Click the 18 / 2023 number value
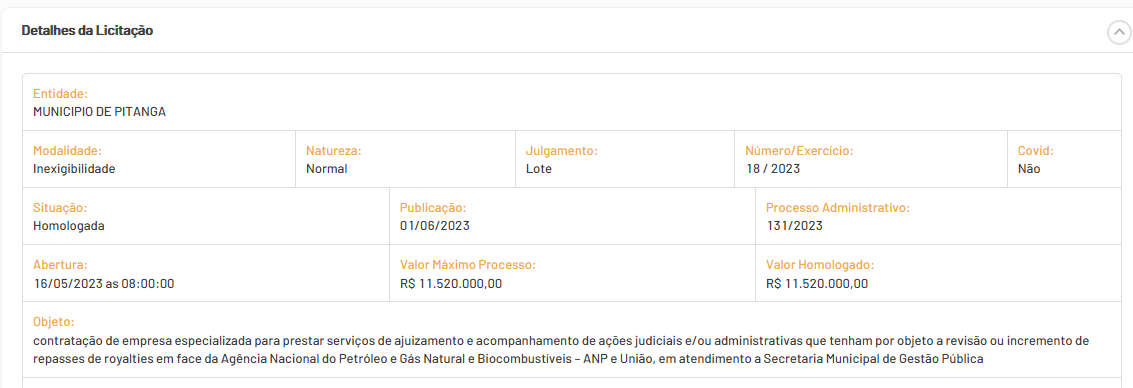Viewport: 1133px width, 388px height. (773, 169)
